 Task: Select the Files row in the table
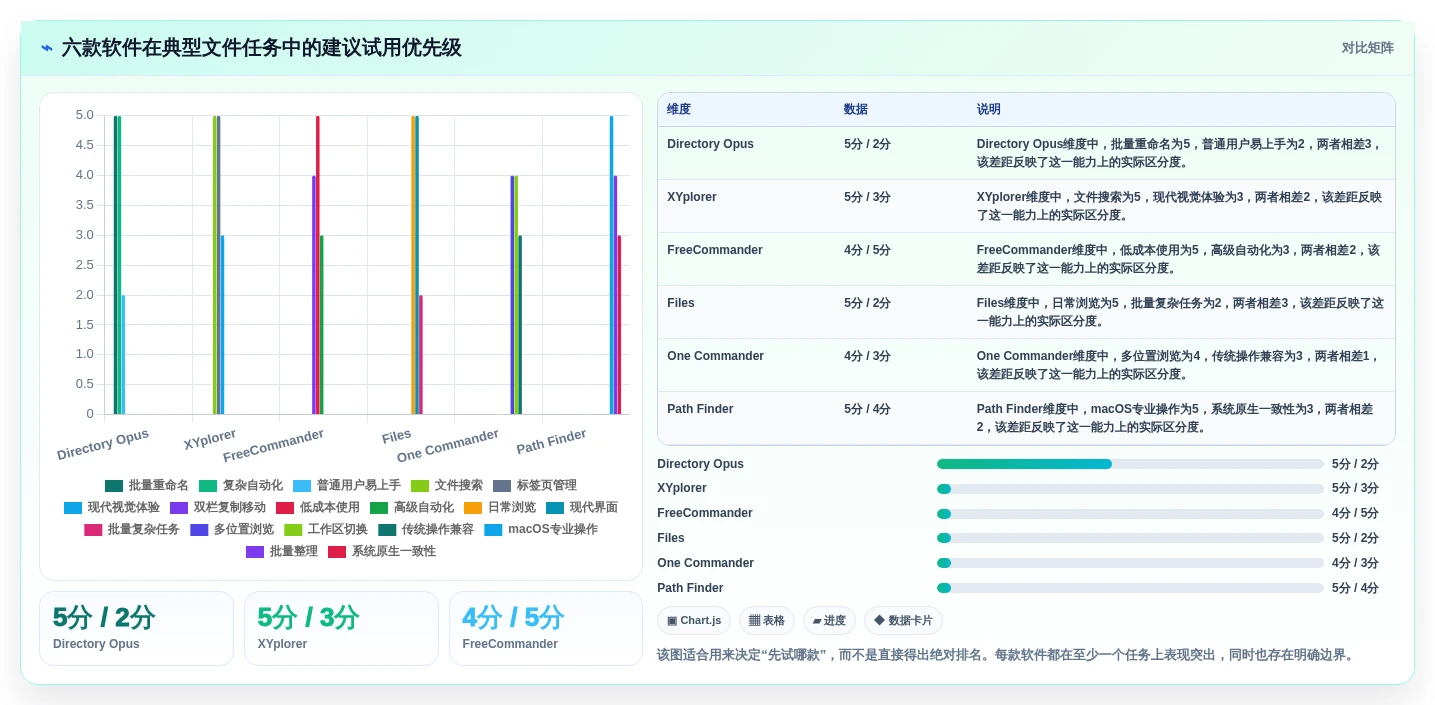tap(1026, 312)
